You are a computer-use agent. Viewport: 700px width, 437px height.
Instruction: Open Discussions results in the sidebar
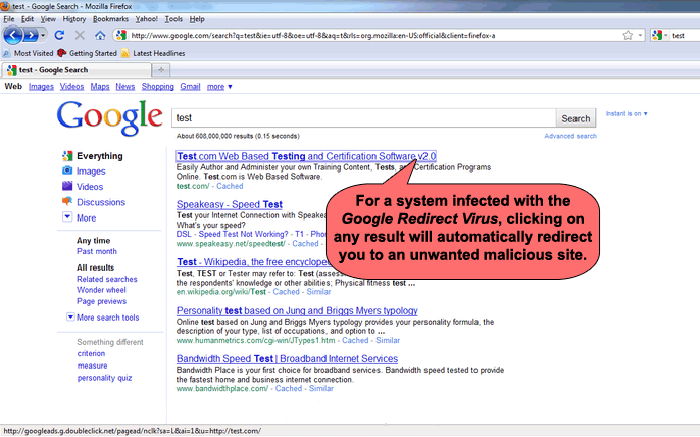pos(100,201)
